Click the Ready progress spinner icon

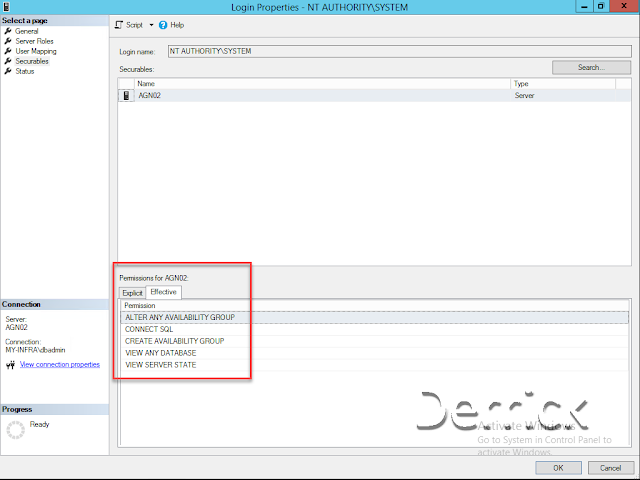pyautogui.click(x=16, y=430)
